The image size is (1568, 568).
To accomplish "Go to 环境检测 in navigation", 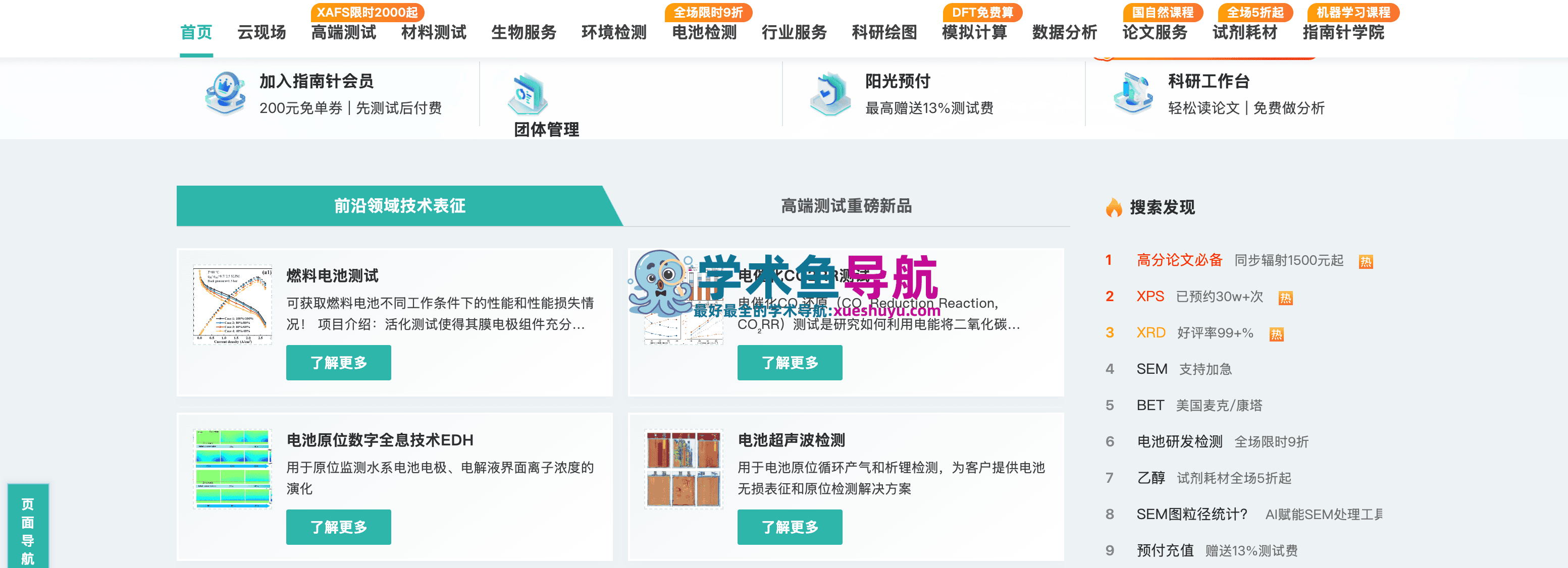I will coord(613,32).
